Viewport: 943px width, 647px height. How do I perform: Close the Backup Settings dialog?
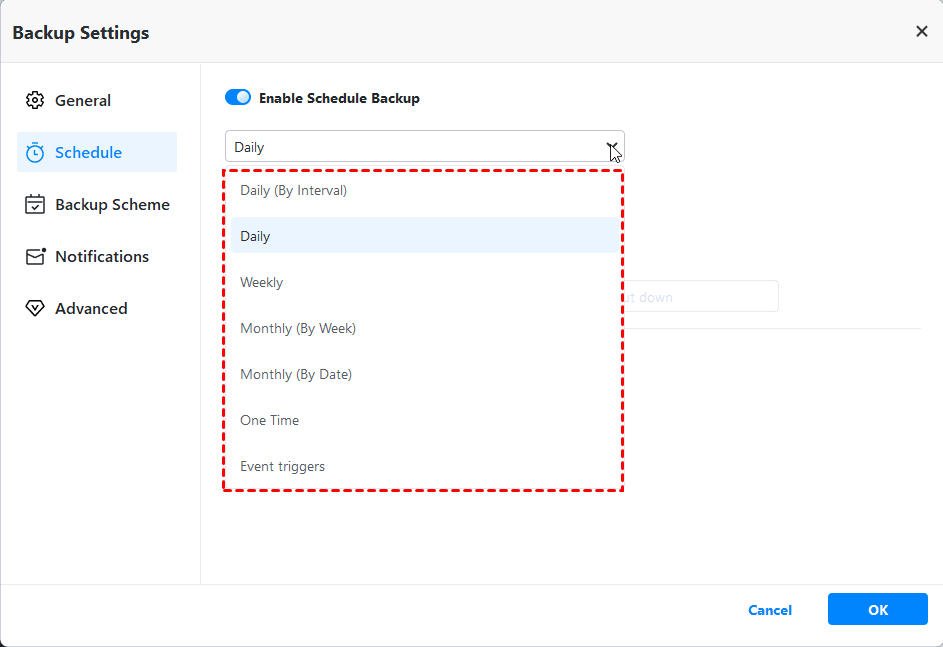click(921, 32)
